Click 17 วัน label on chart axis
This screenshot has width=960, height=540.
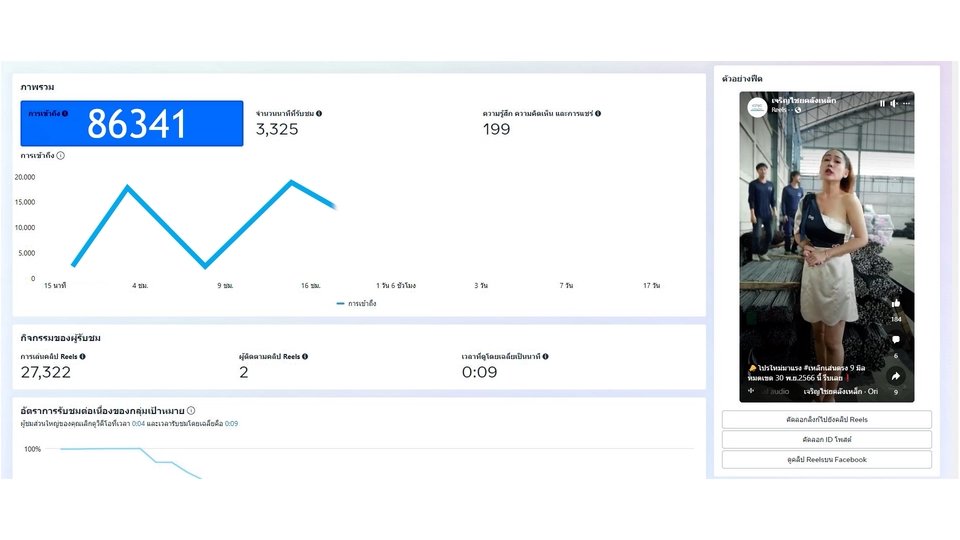tap(651, 286)
